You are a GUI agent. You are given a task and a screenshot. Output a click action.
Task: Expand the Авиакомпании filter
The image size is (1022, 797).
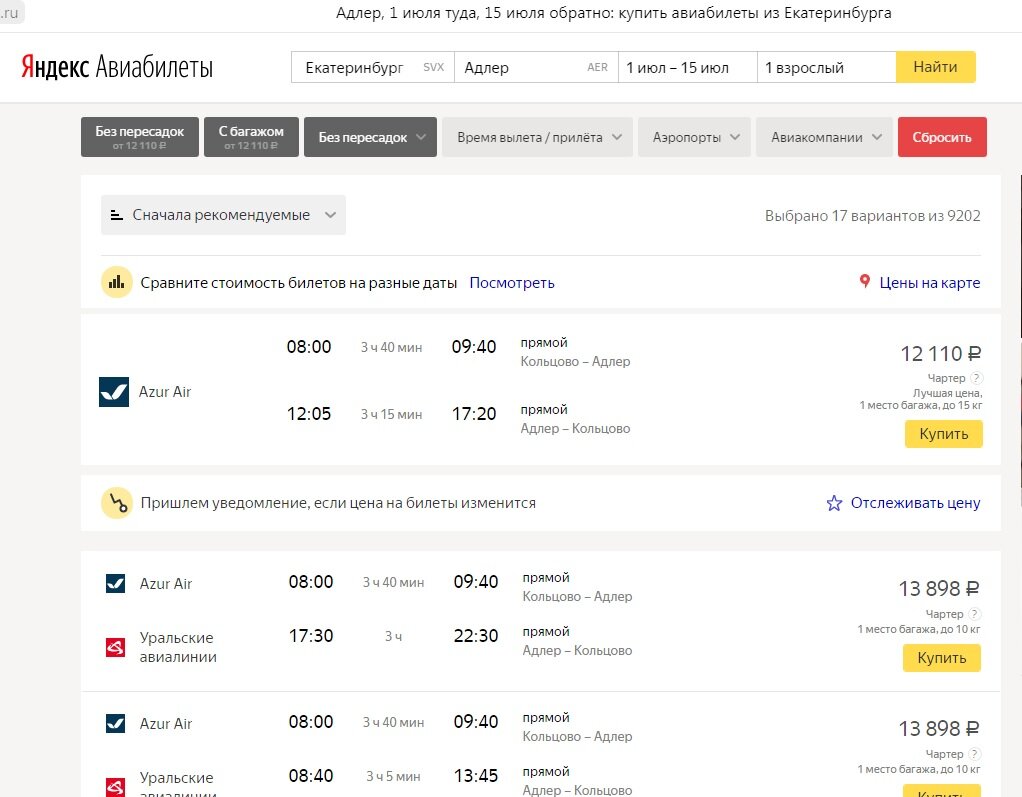pyautogui.click(x=824, y=137)
